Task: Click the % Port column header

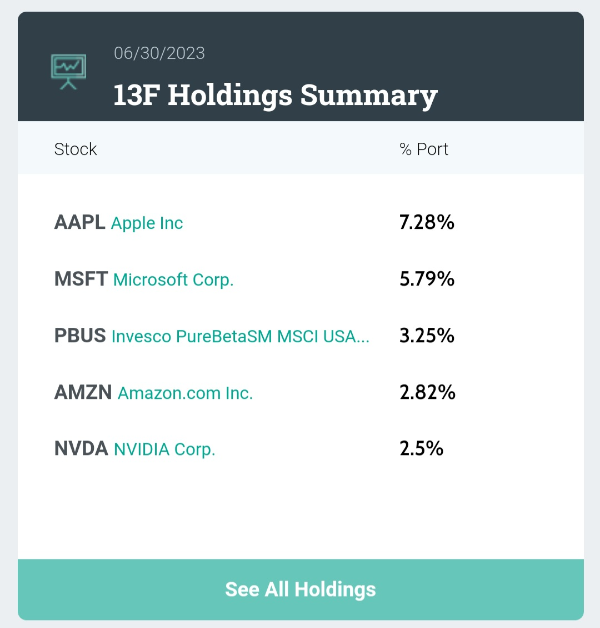Action: point(424,149)
